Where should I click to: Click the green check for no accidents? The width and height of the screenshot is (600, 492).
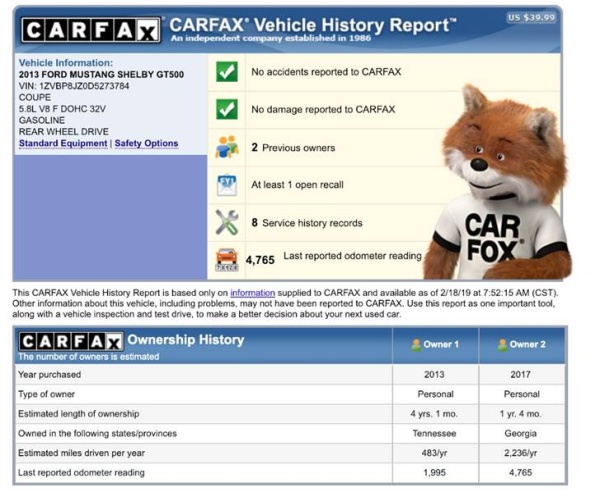[227, 72]
